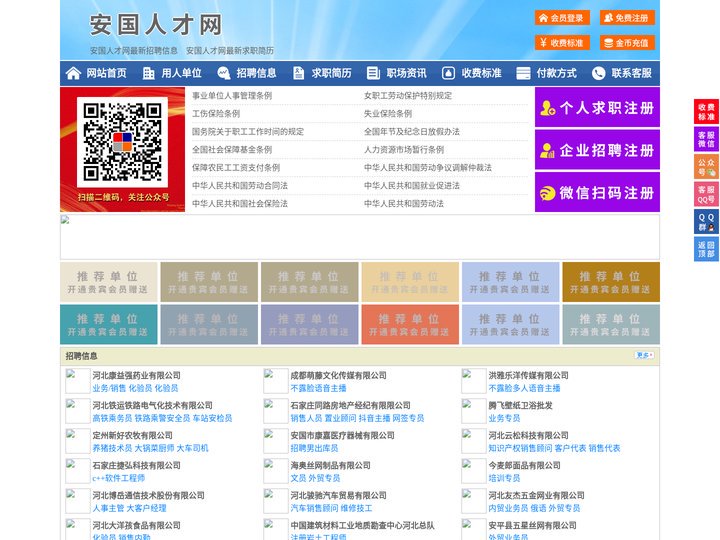This screenshot has width=720, height=540.
Task: Click the brown 推荐单位 tile in the first row
Action: 611,282
